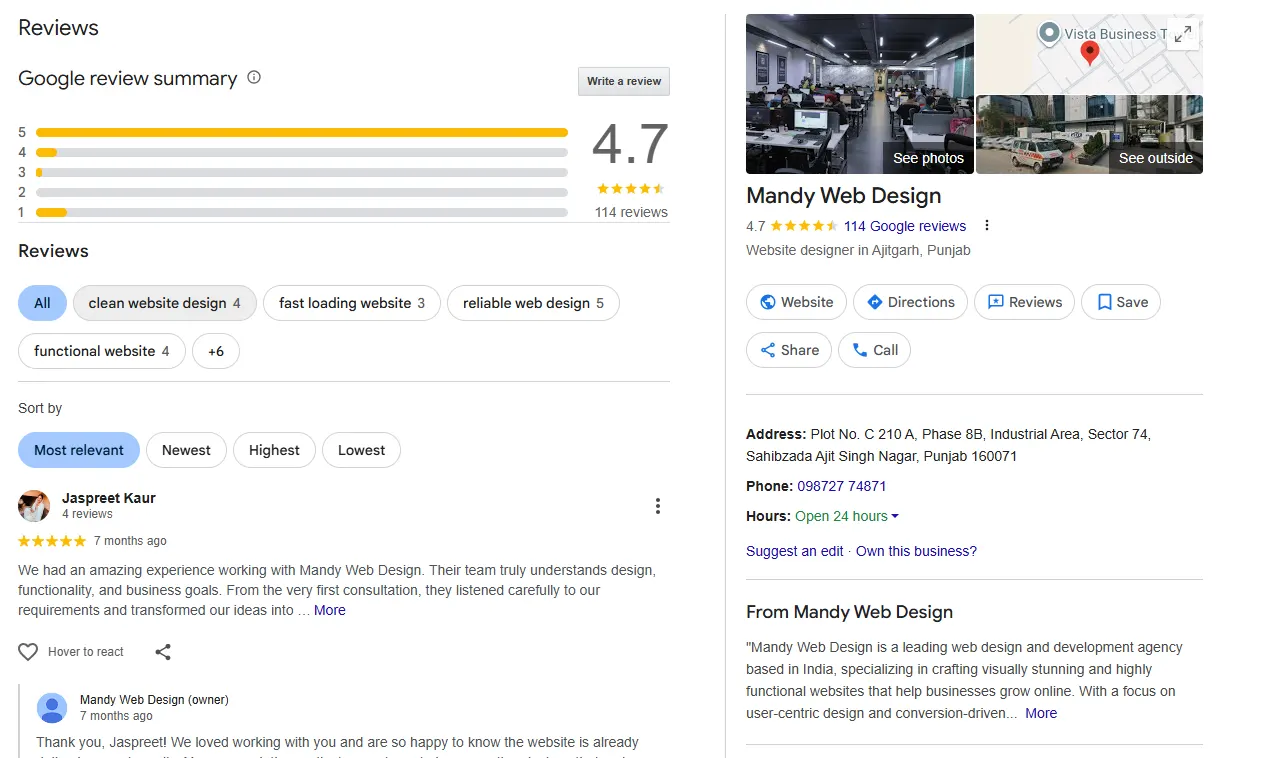Open business options three-dot menu

[x=987, y=225]
